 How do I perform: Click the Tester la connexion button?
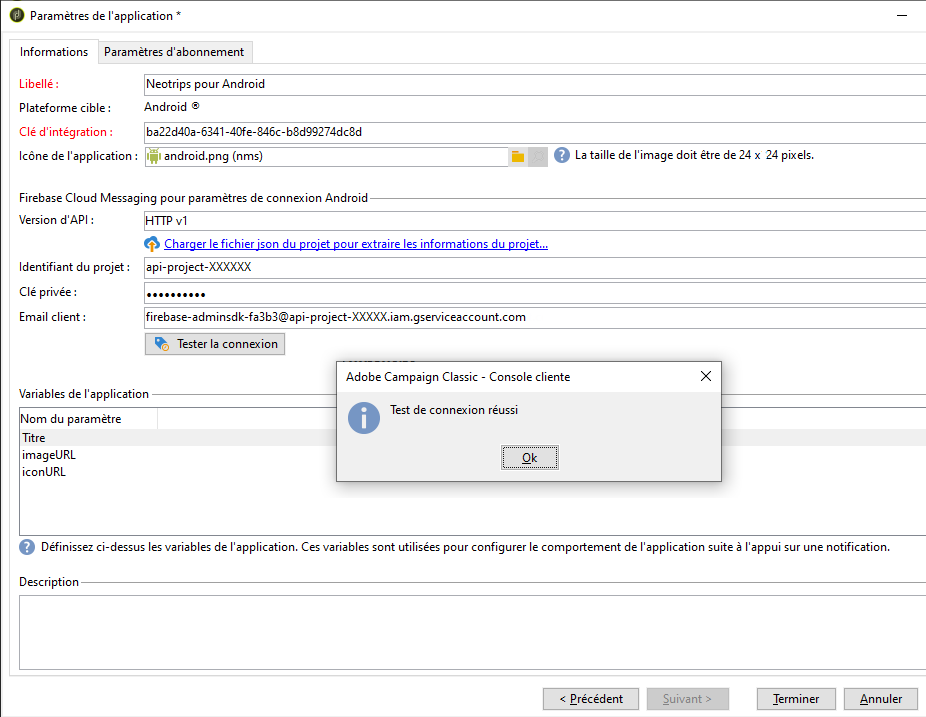click(215, 344)
